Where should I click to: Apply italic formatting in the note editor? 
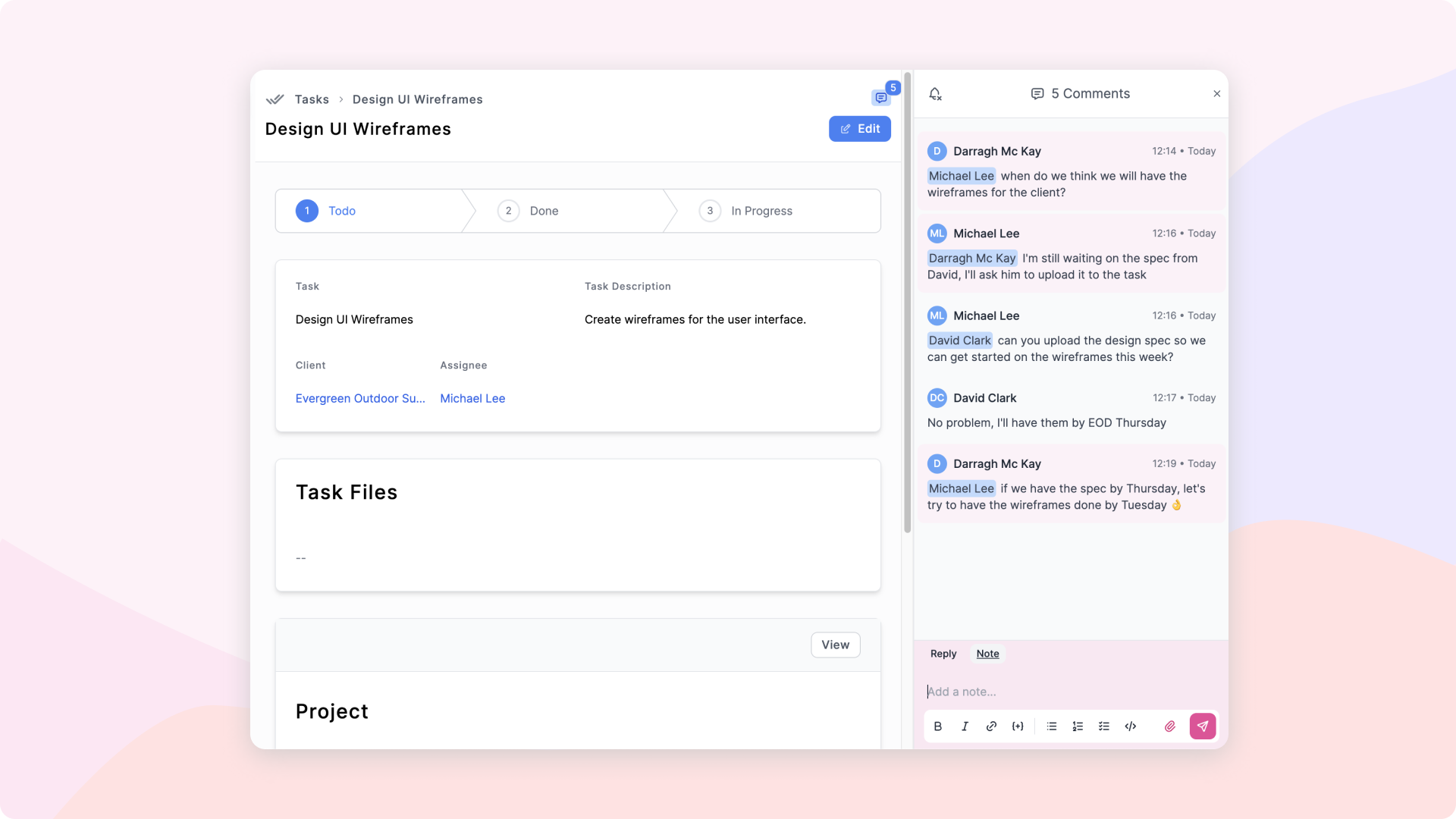965,726
